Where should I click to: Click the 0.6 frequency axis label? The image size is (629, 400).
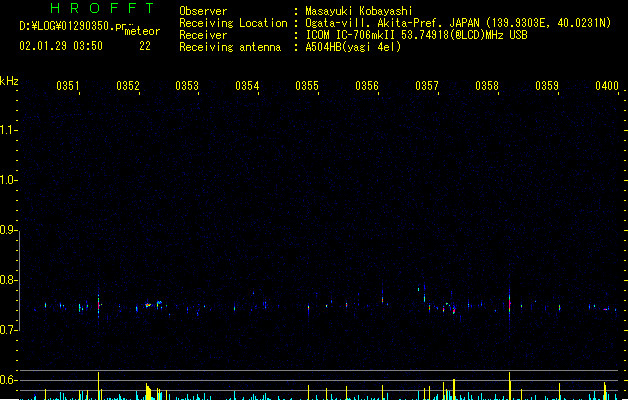[x=8, y=380]
